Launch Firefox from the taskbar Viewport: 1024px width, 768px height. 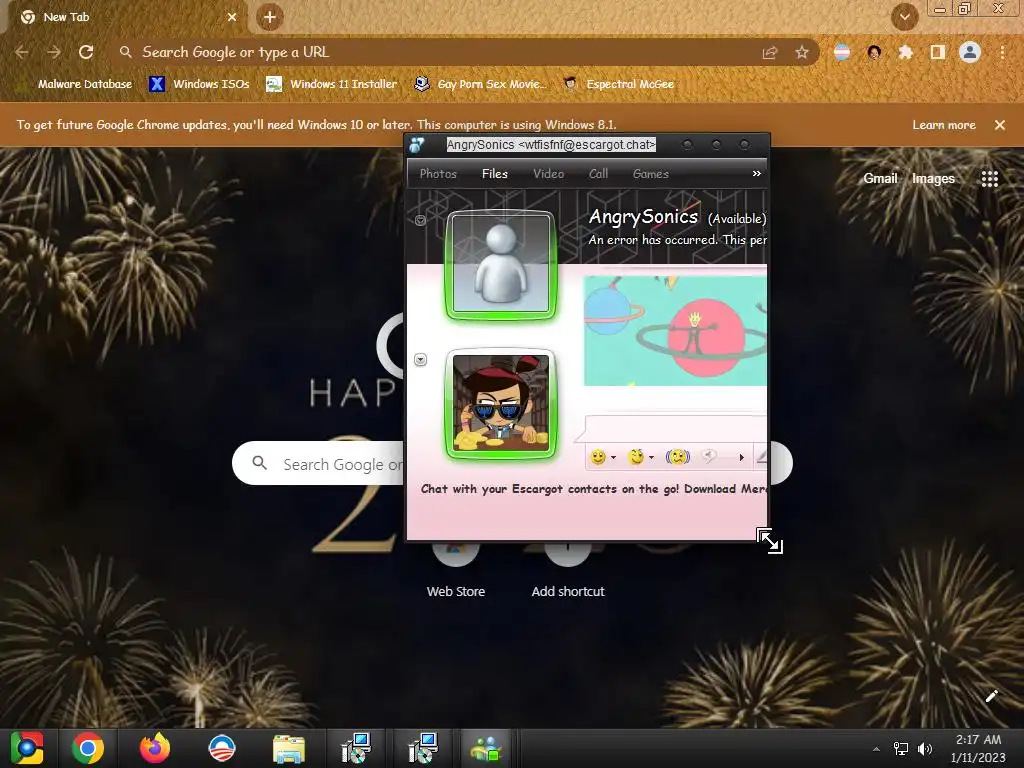(x=155, y=748)
